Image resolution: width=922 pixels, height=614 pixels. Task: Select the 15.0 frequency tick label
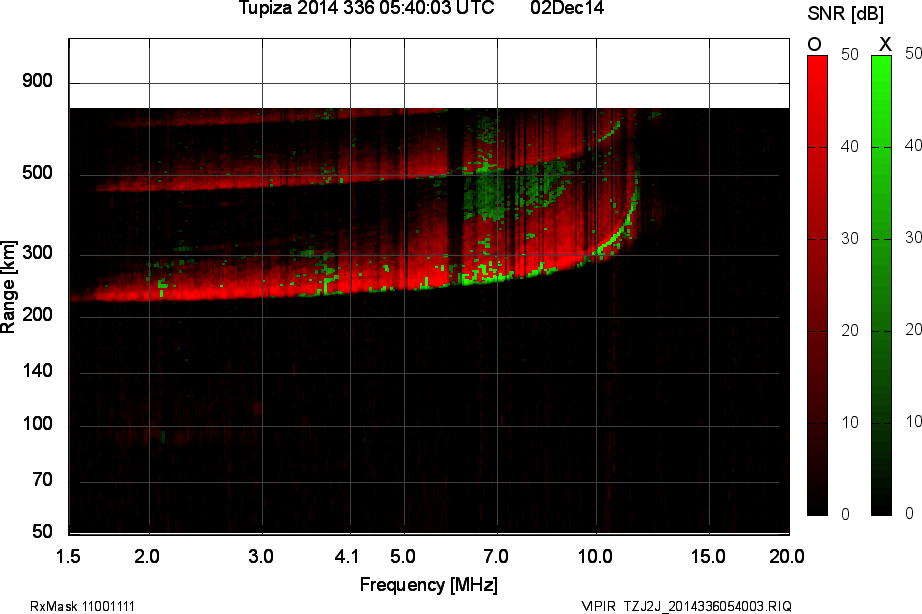[x=708, y=554]
